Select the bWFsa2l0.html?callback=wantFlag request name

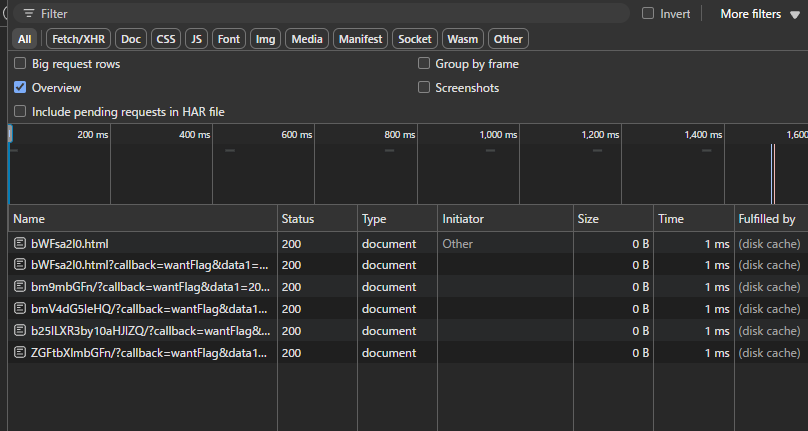pos(150,265)
